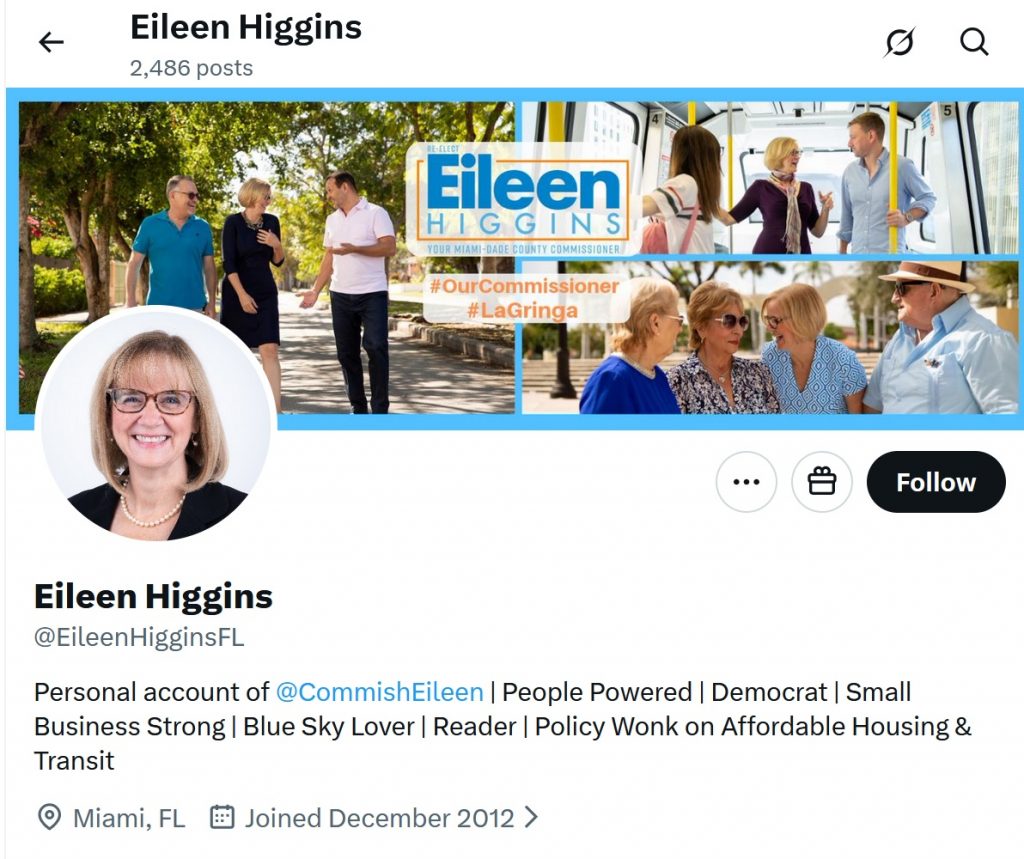
Task: Click the Miami, FL location text
Action: 129,818
